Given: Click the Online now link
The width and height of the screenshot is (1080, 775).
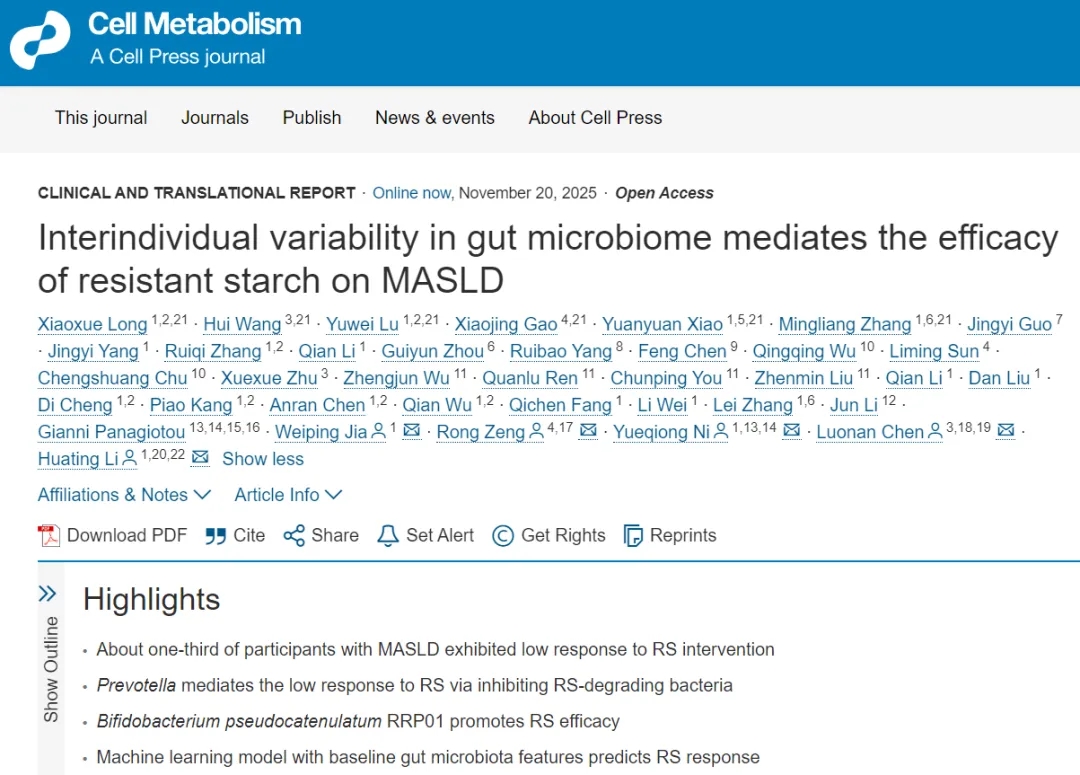Looking at the screenshot, I should [x=412, y=193].
